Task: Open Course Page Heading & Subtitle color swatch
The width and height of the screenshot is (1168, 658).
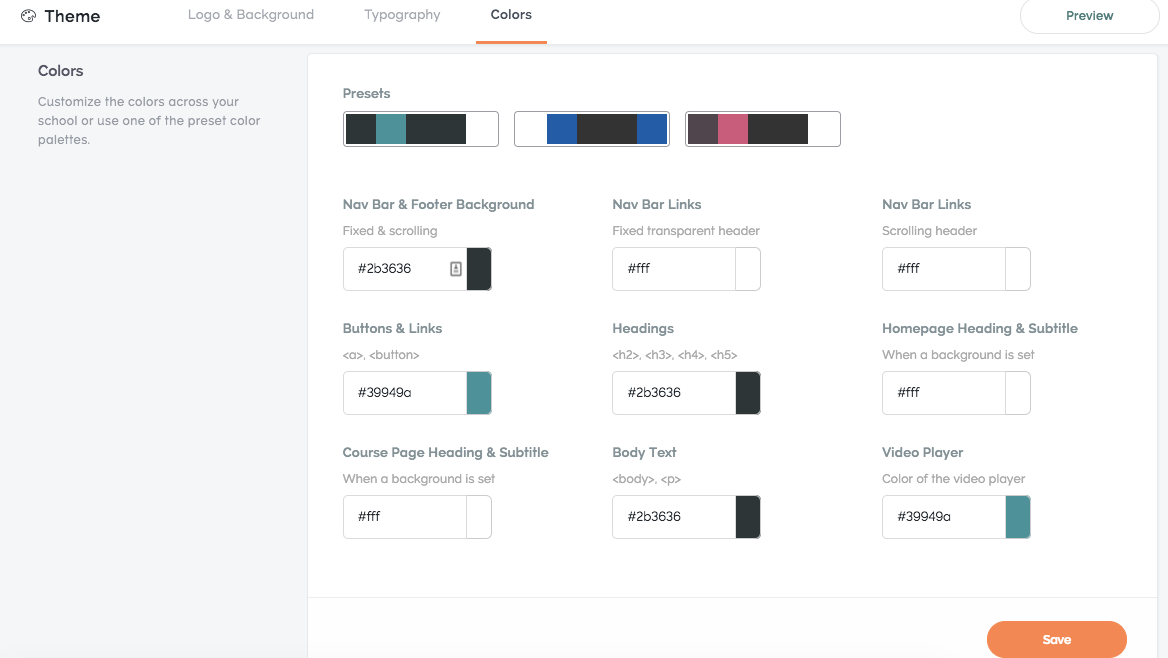Action: (479, 516)
